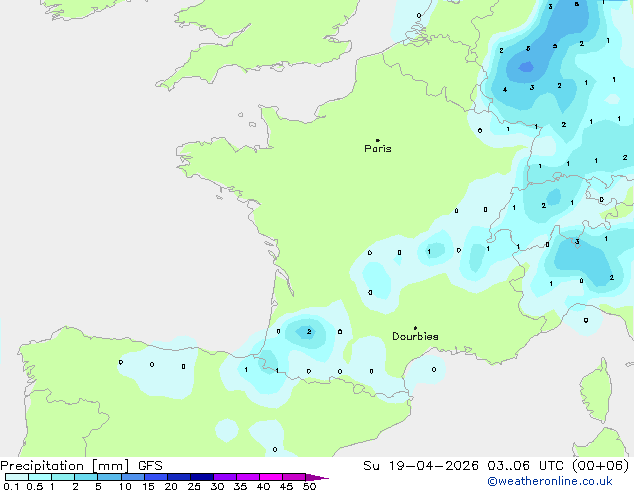Click the '(00+06)' forecast step text
Screen dimensions: 634x490
click(x=601, y=465)
